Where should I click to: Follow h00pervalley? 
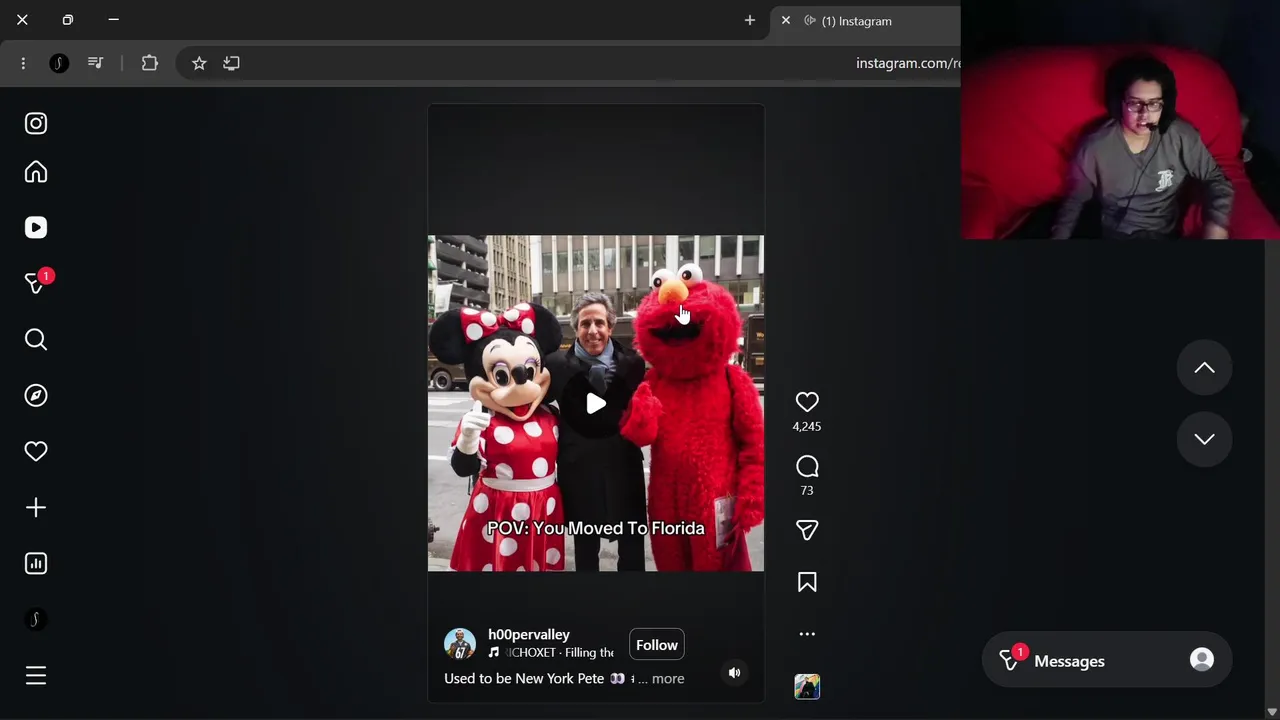[x=657, y=645]
